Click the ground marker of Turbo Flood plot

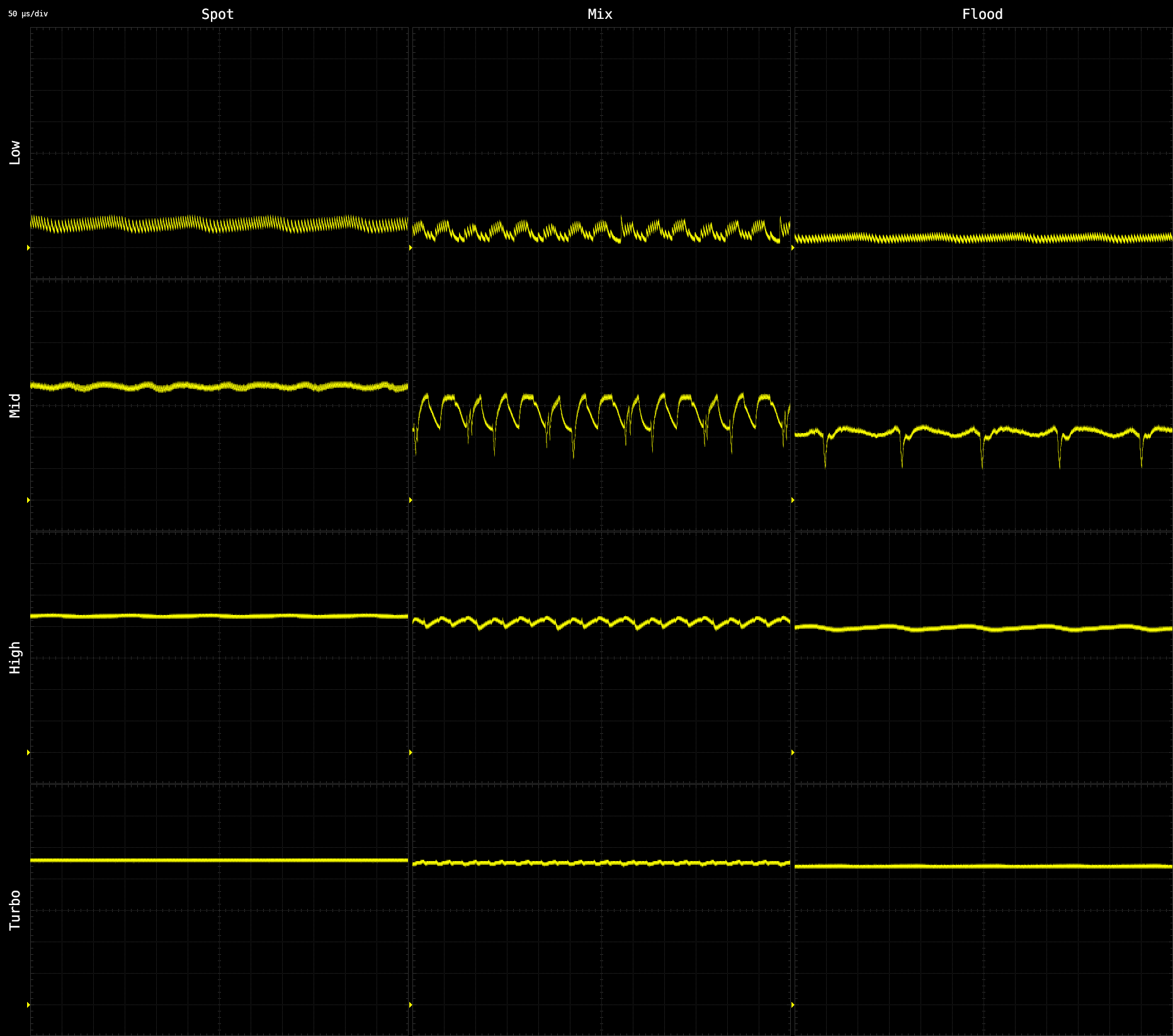tap(793, 1005)
